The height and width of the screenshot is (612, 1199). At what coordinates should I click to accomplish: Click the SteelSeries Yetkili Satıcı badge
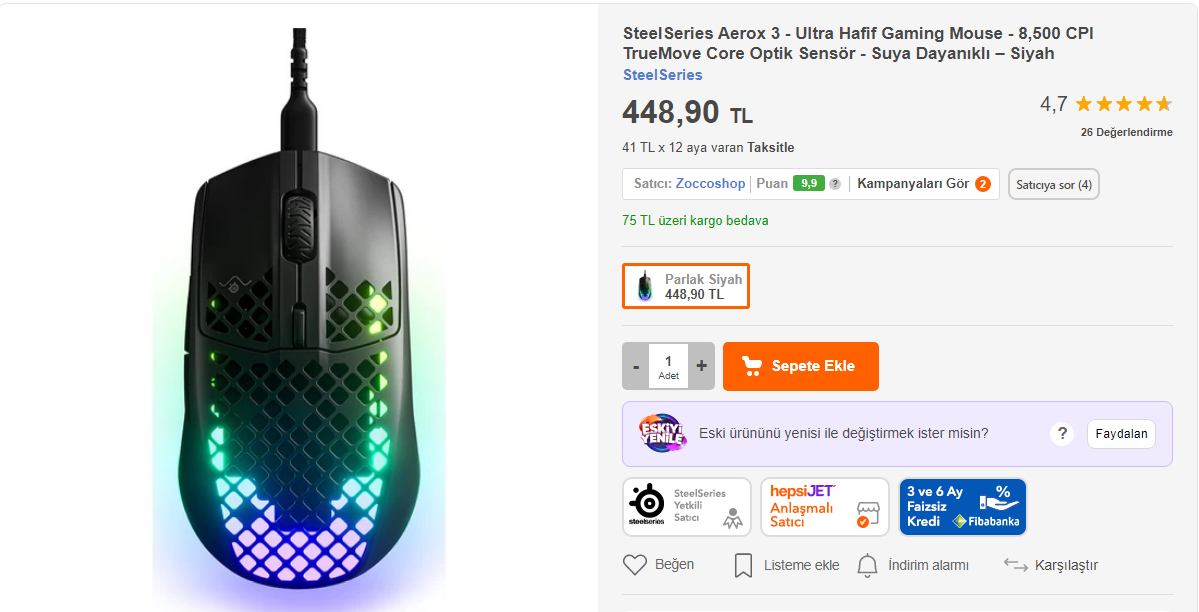click(687, 507)
